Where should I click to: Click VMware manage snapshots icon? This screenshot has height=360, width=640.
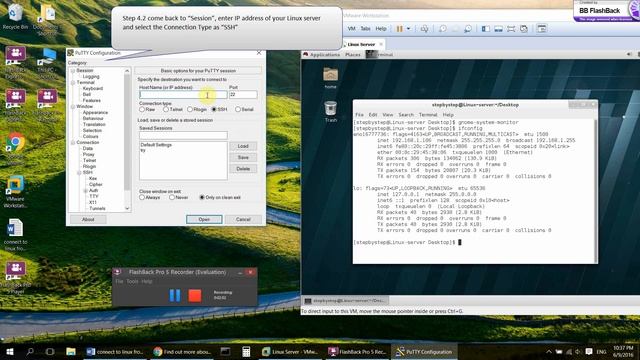[x=468, y=29]
